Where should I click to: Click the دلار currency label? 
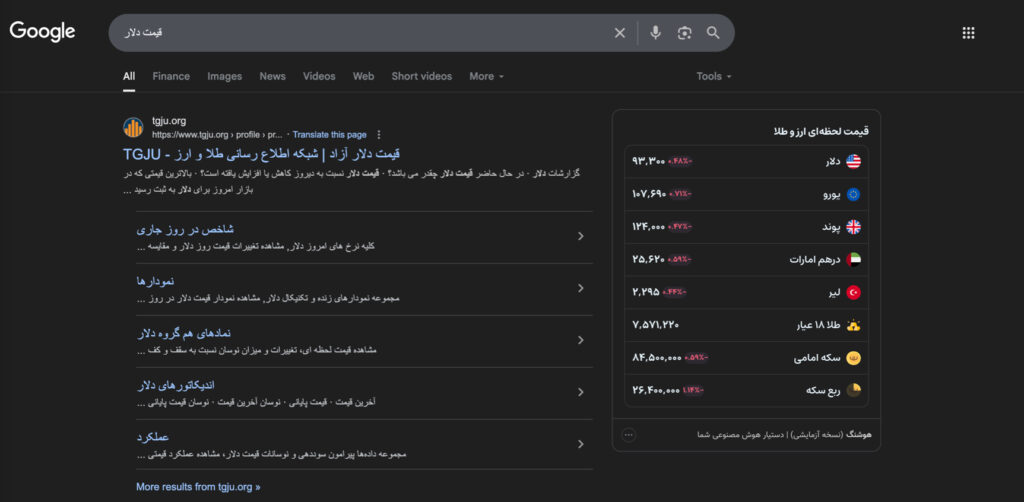[833, 161]
